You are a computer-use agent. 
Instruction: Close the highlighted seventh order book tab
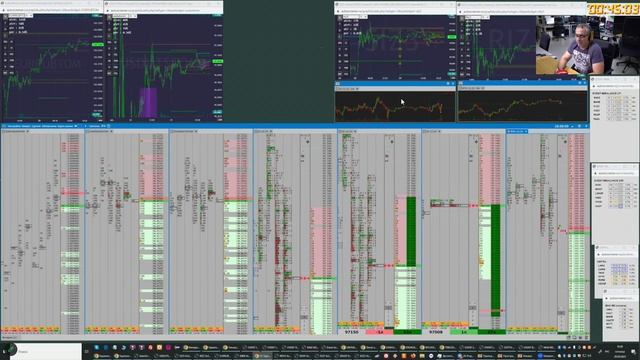coord(526,131)
